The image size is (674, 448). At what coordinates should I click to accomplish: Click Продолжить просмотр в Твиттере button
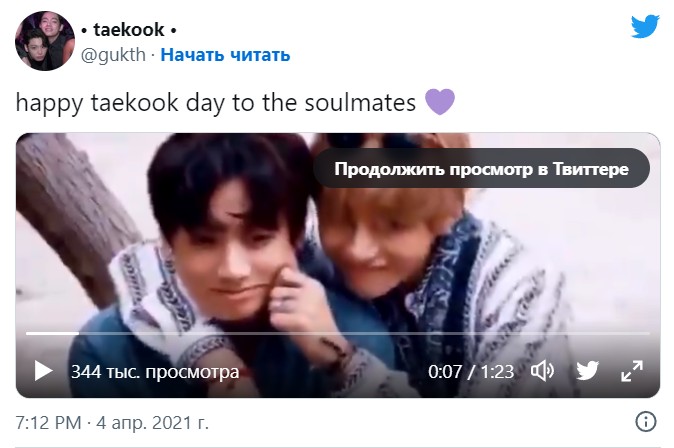pyautogui.click(x=481, y=169)
